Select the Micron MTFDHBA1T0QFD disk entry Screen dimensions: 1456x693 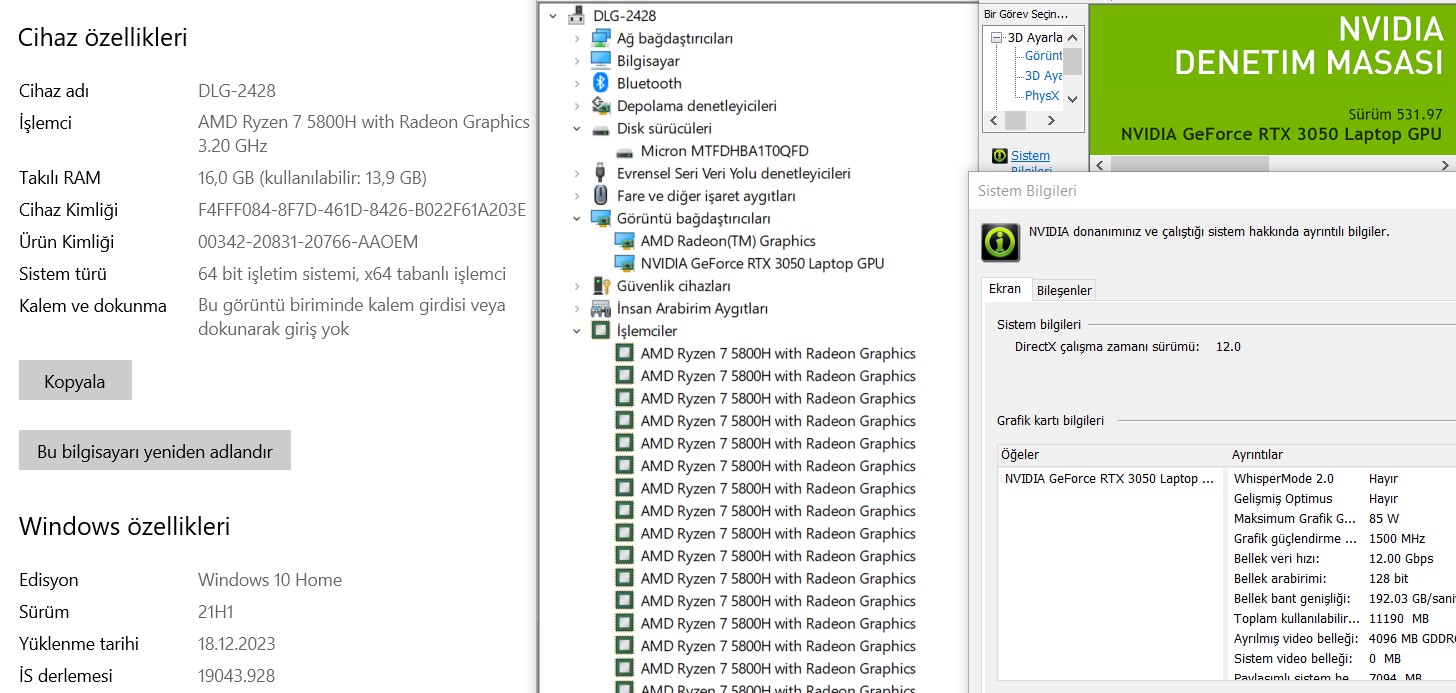point(724,151)
